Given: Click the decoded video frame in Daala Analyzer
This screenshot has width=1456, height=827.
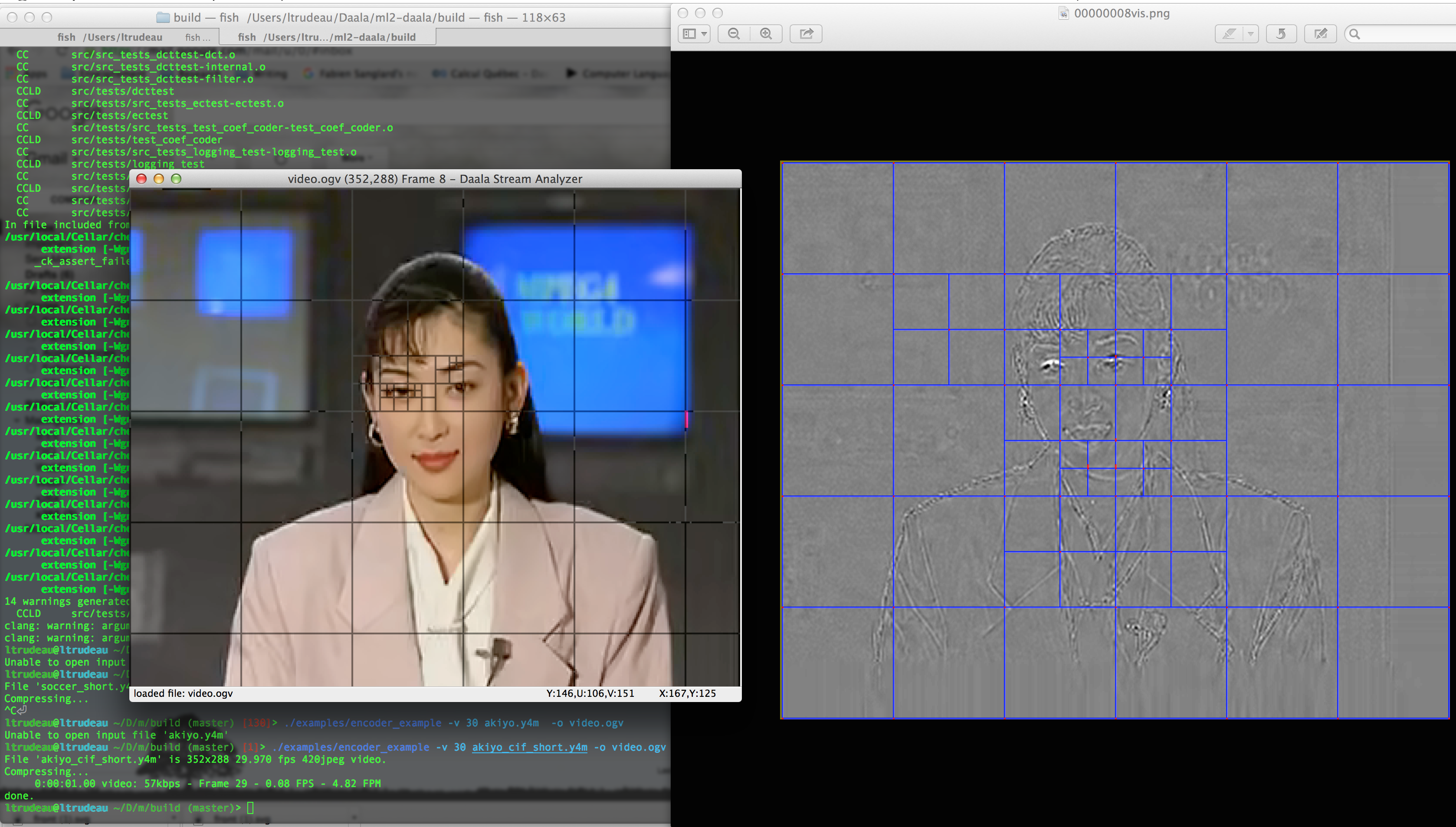Looking at the screenshot, I should [435, 437].
